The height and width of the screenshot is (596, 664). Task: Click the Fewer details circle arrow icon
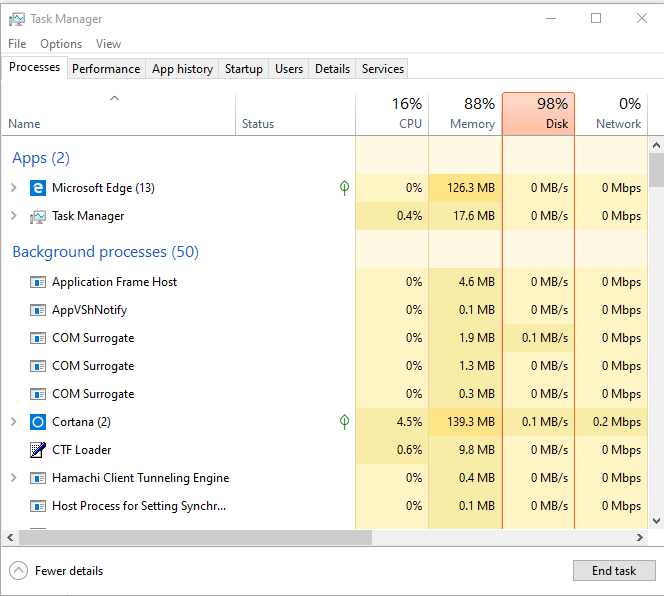(18, 571)
